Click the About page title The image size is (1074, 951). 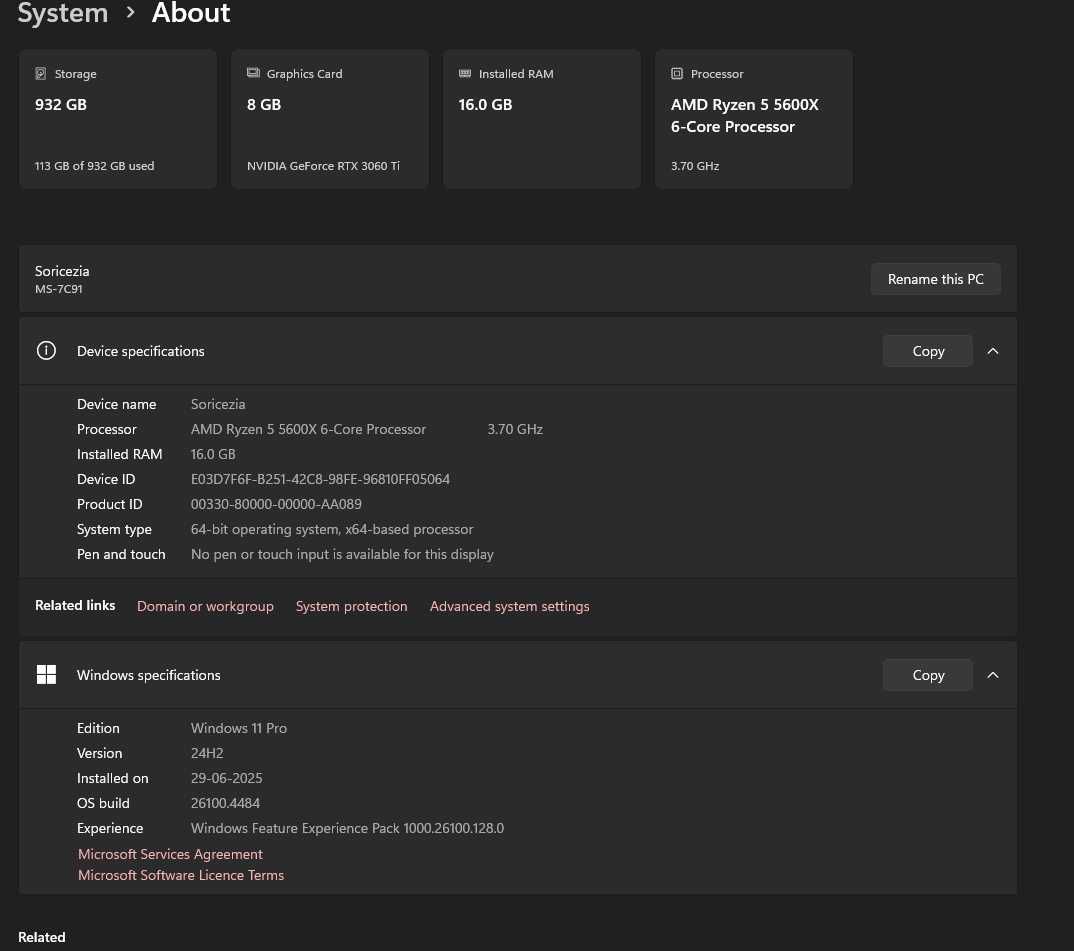(191, 13)
